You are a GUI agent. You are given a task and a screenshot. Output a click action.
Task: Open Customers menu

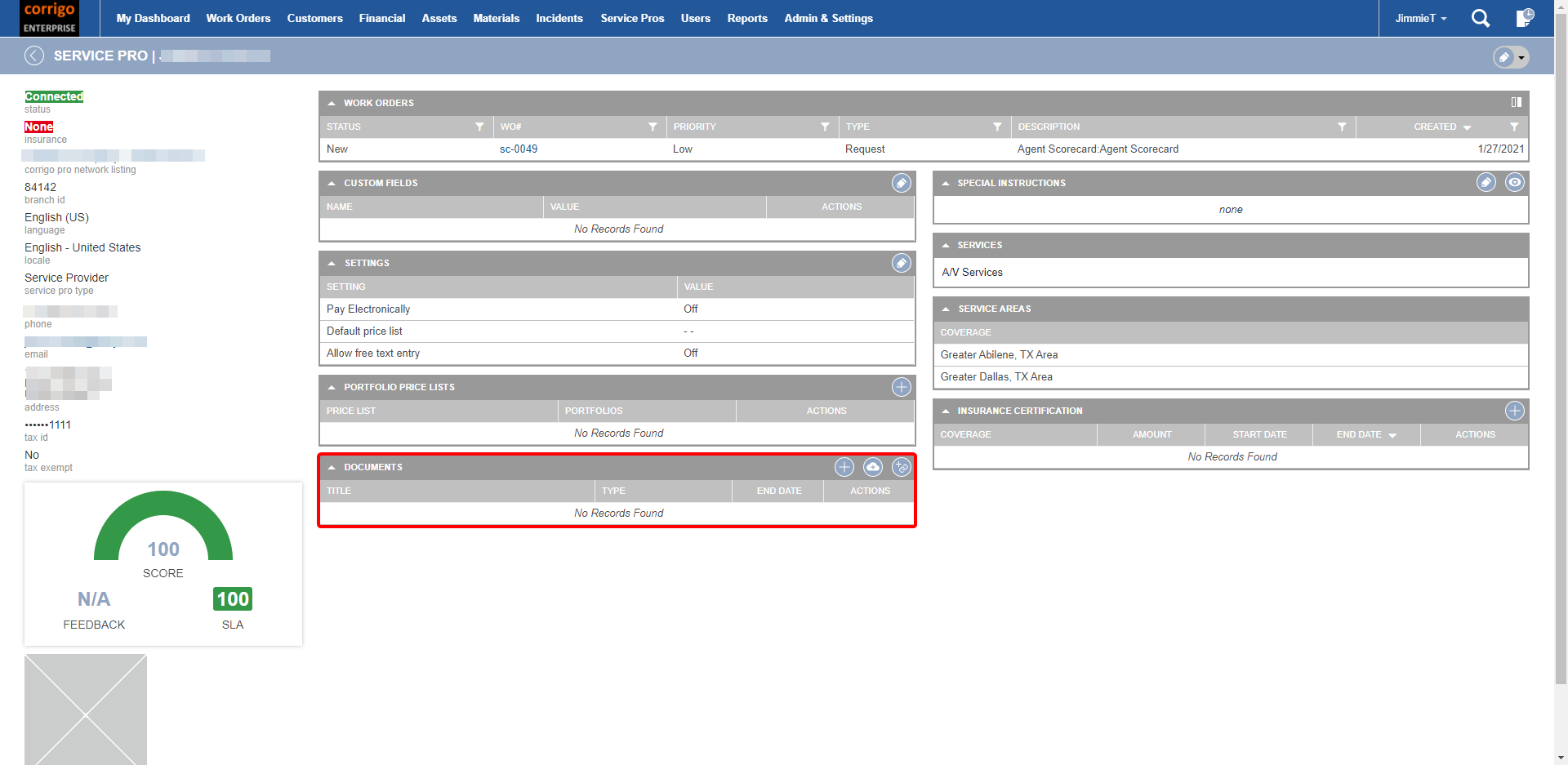(x=315, y=18)
